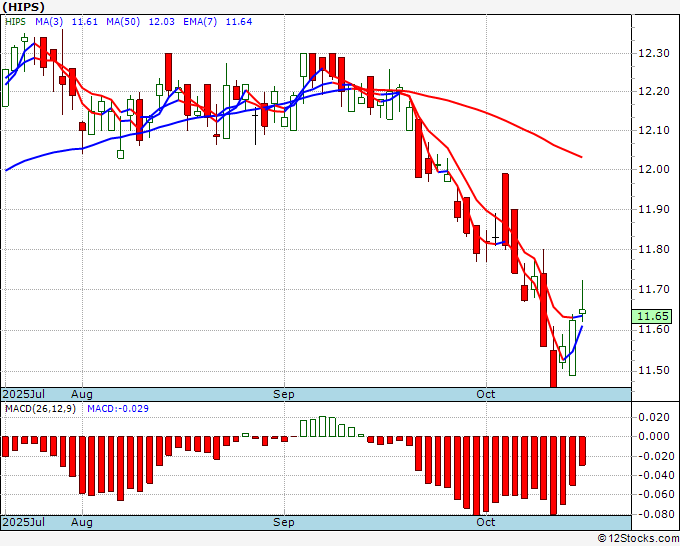
Task: Click the 12.20 price axis label
Action: (654, 92)
